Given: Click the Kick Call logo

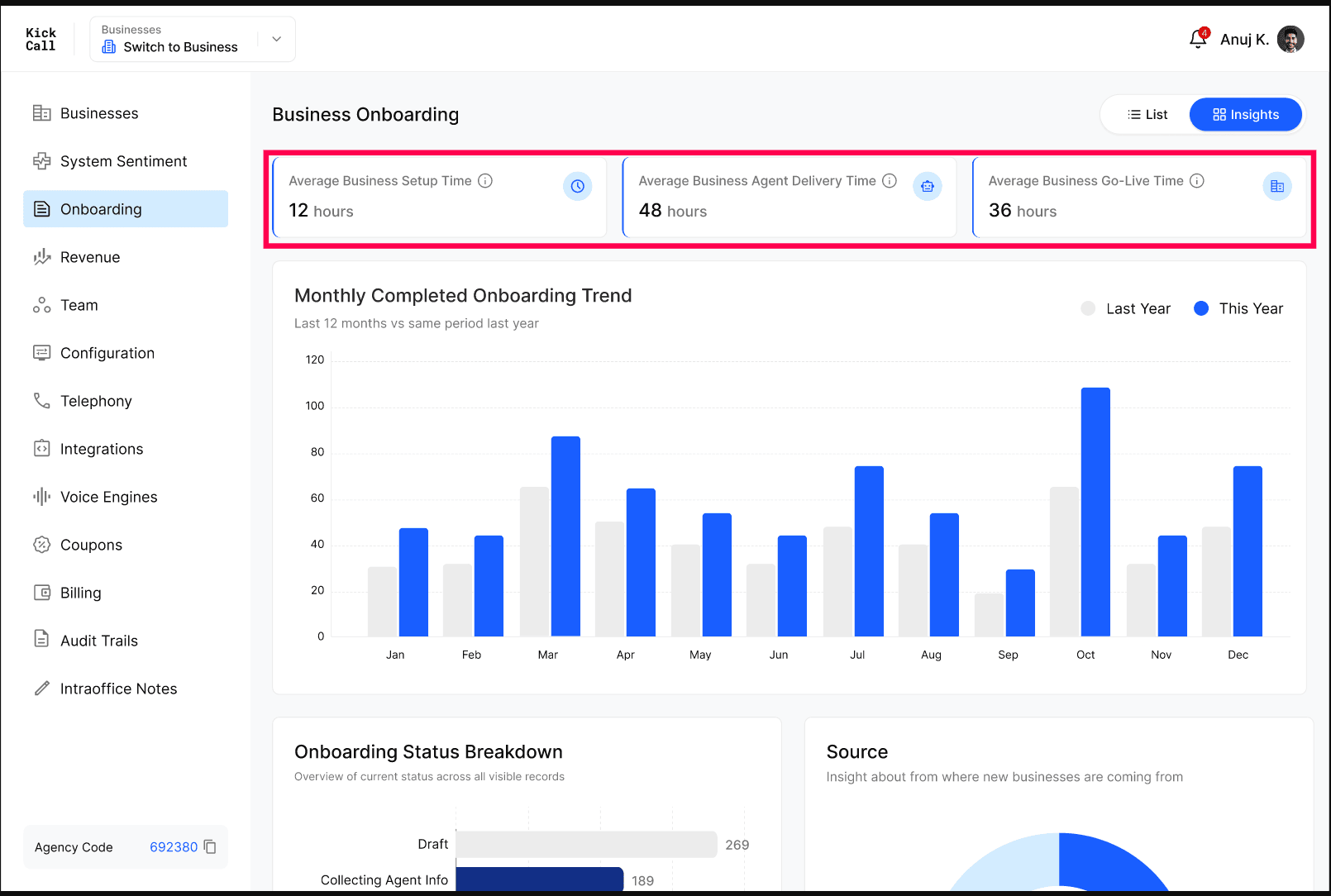Looking at the screenshot, I should click(x=41, y=39).
